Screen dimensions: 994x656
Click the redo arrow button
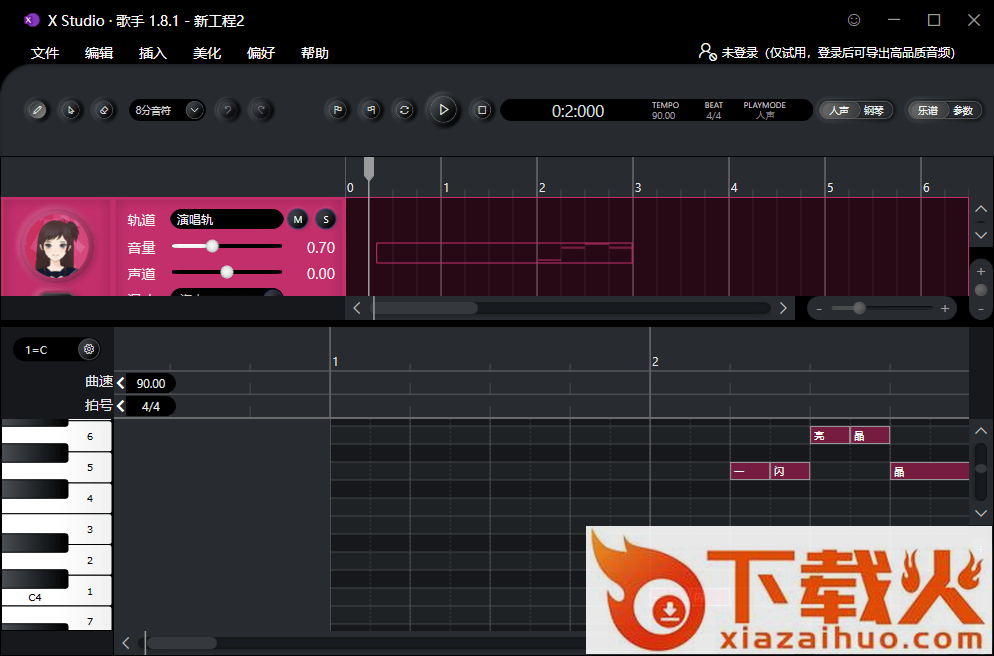pos(261,110)
